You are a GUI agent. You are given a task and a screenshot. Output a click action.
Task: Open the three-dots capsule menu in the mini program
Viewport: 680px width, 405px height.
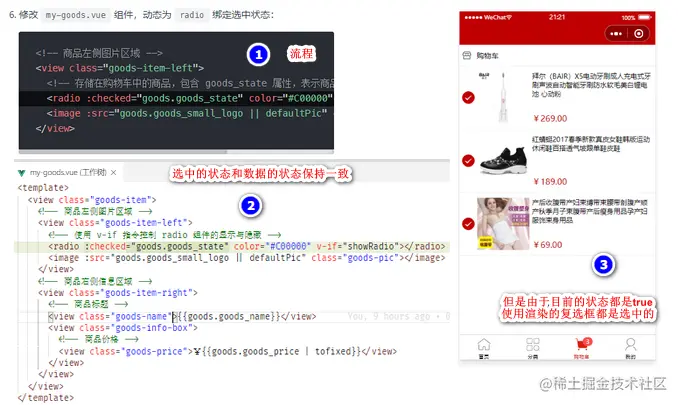point(616,33)
